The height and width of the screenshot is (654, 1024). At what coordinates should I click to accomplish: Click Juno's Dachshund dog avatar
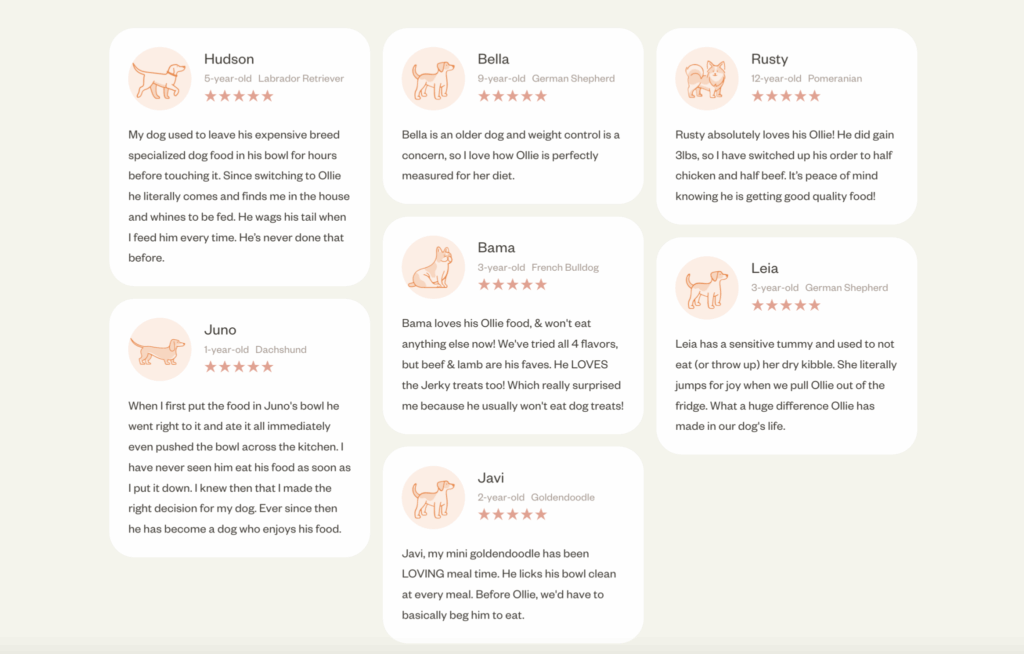click(159, 350)
